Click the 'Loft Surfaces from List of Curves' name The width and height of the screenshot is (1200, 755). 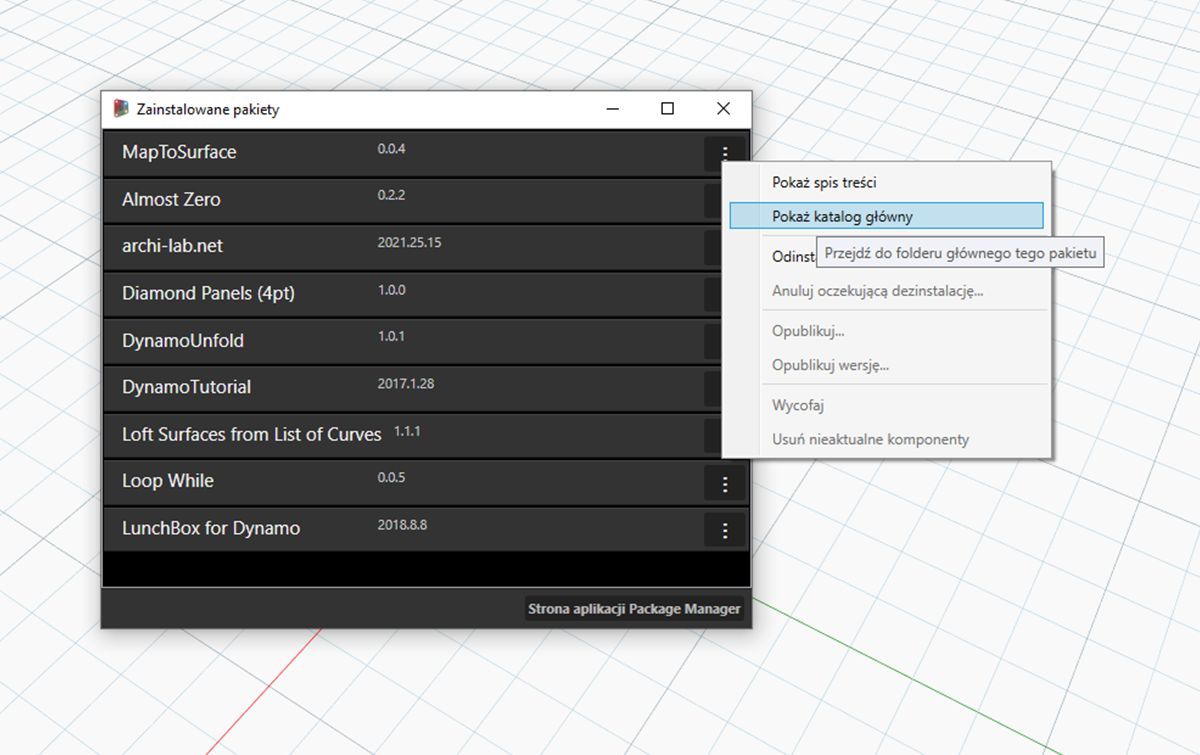click(252, 434)
